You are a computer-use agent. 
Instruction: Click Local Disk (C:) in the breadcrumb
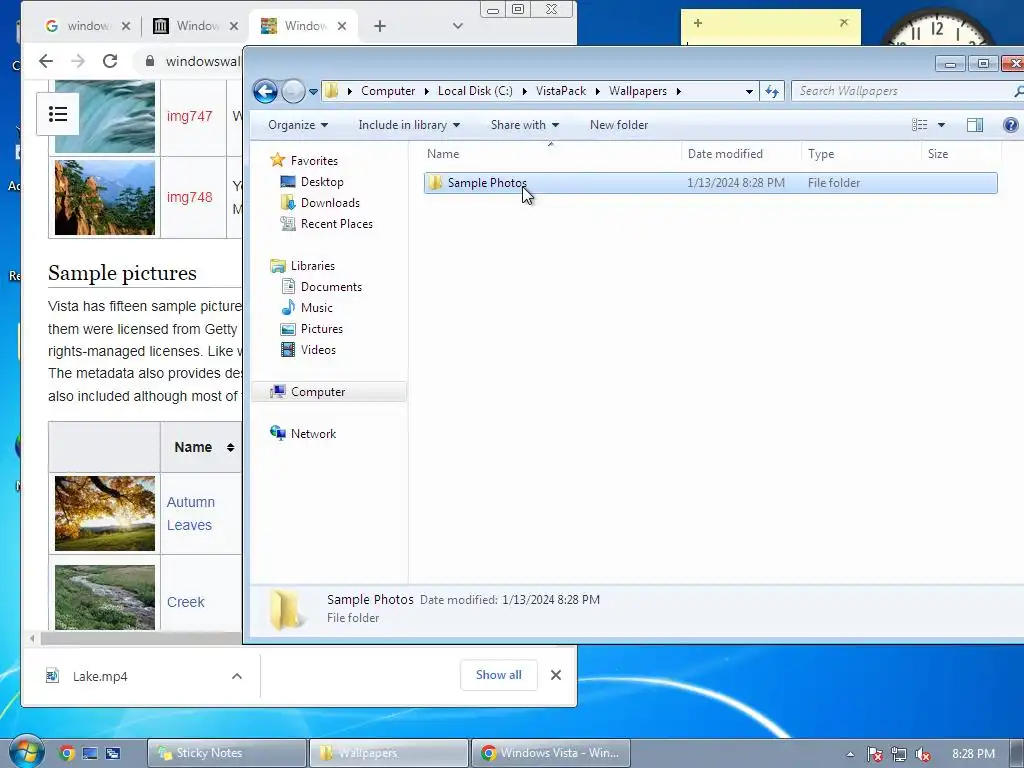click(x=475, y=91)
